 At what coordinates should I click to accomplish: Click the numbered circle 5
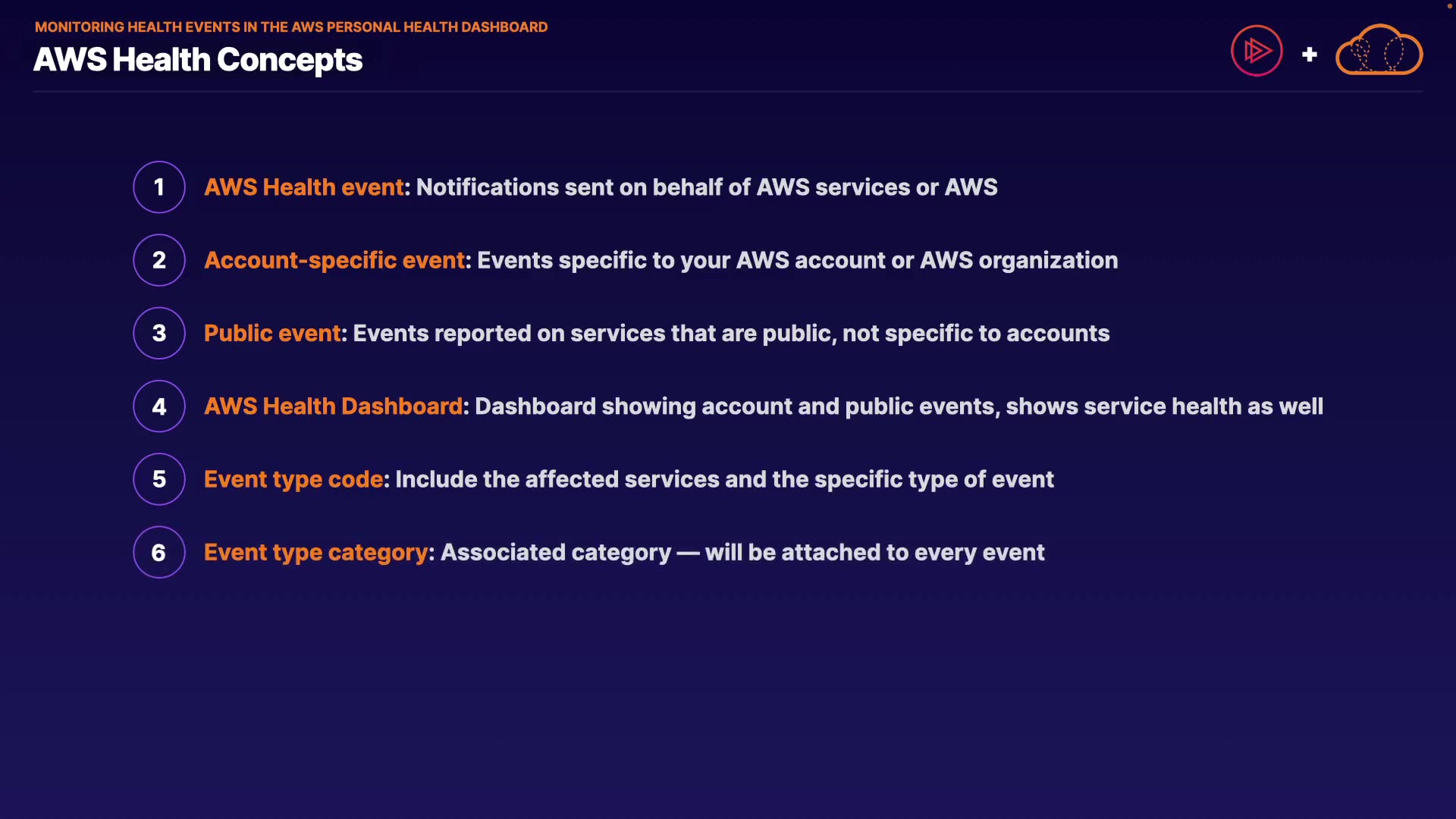coord(159,479)
